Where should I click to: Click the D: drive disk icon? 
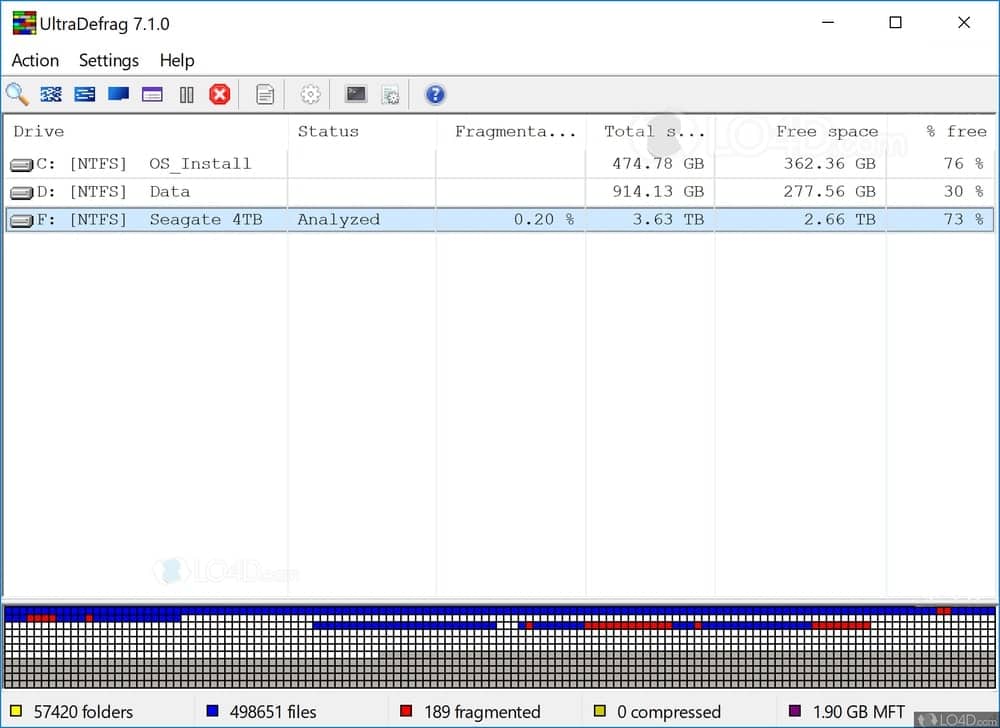pos(21,193)
